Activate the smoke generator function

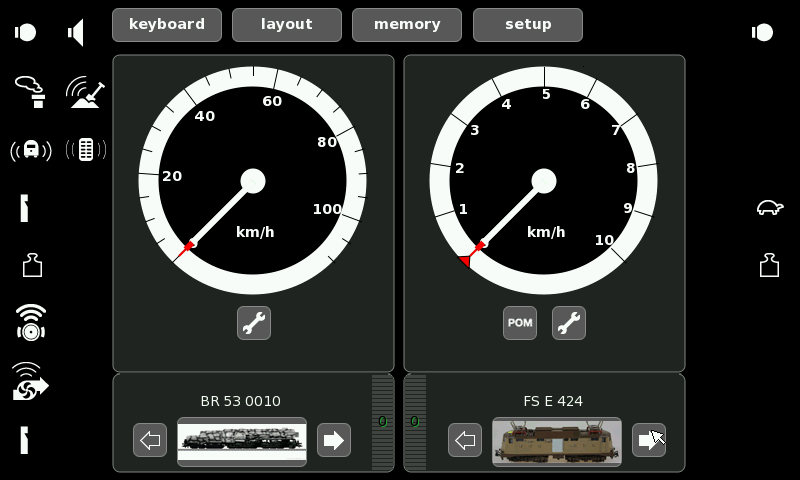(x=30, y=92)
